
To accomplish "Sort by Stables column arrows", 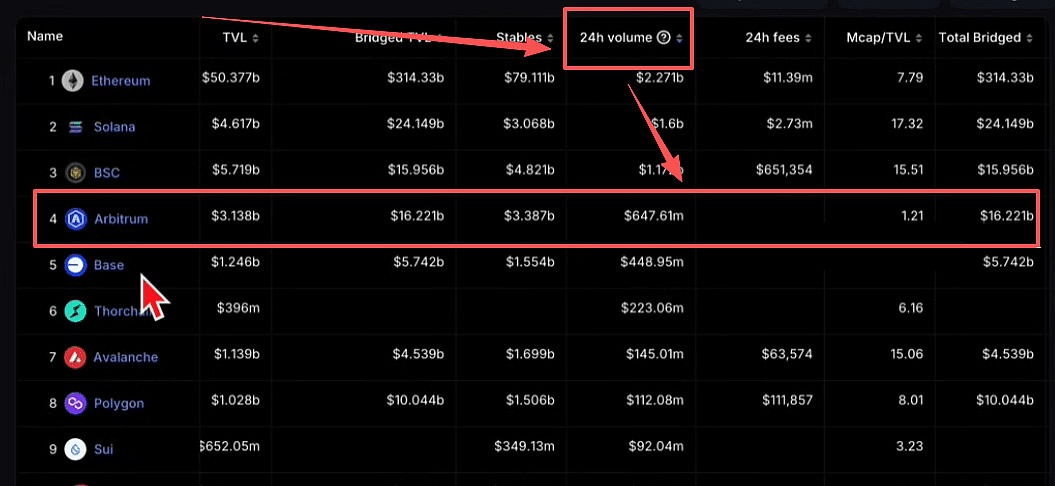I will coord(550,39).
